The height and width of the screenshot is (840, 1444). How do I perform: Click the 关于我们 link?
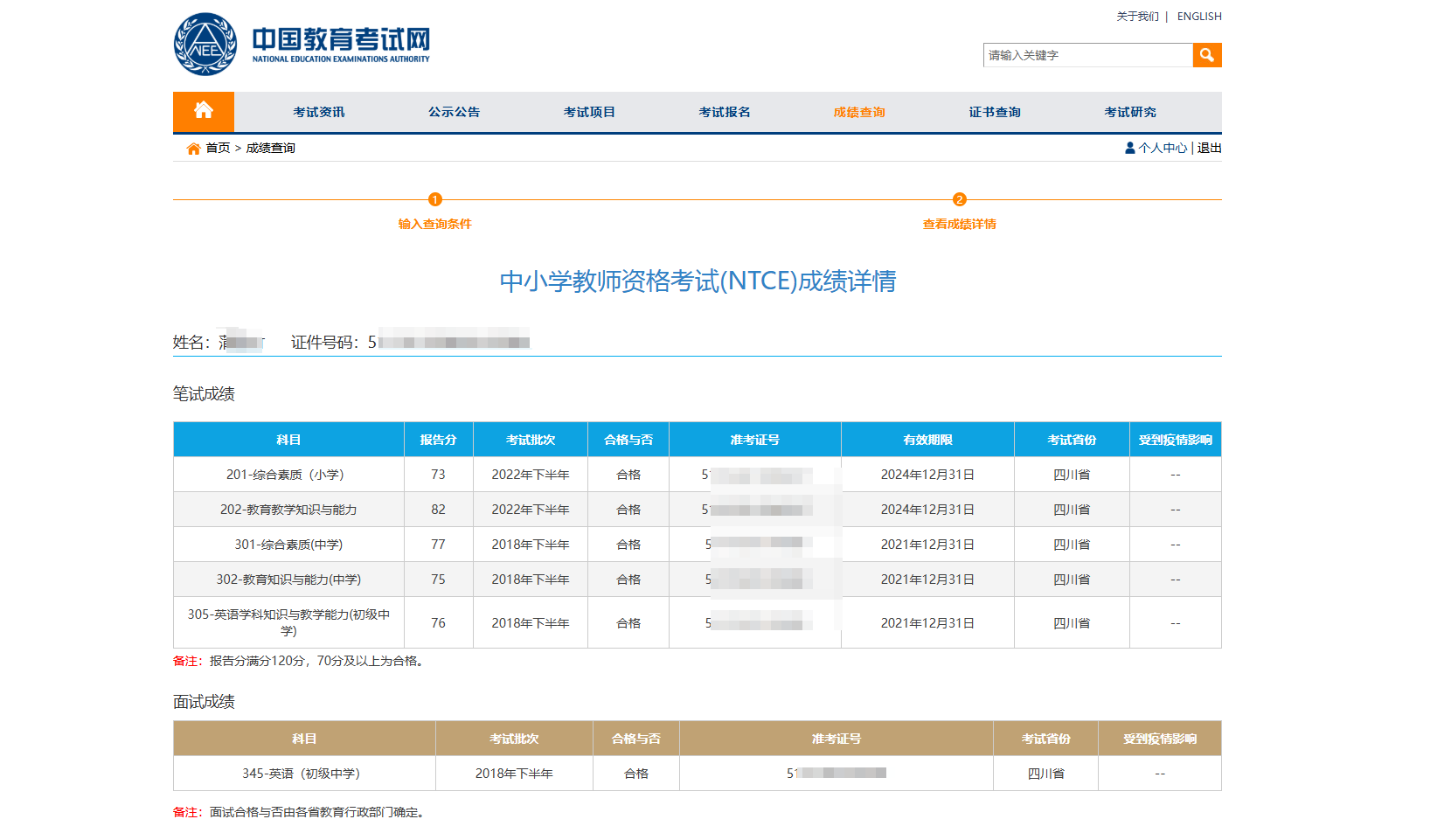(1137, 17)
